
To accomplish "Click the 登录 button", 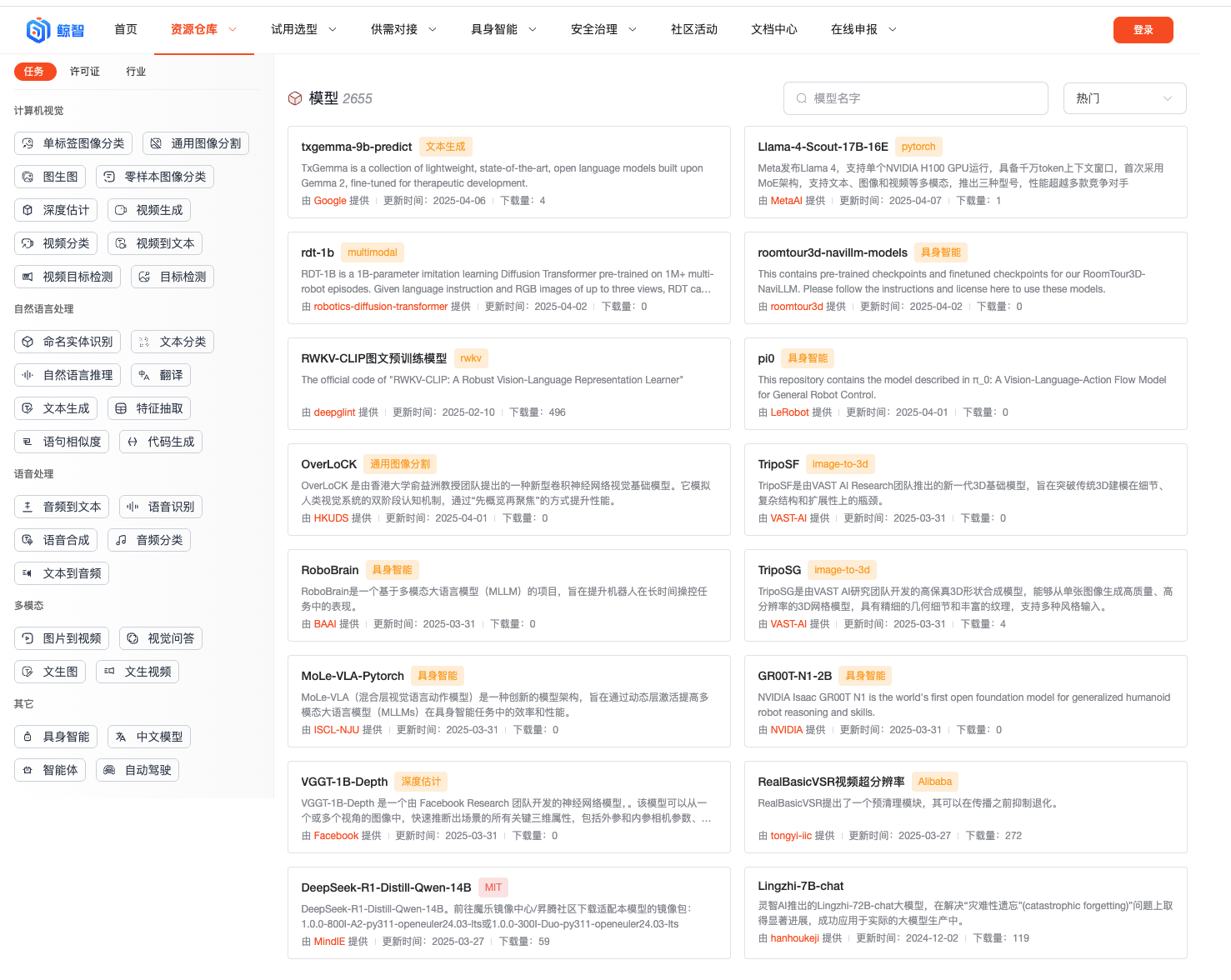I will 1143,30.
